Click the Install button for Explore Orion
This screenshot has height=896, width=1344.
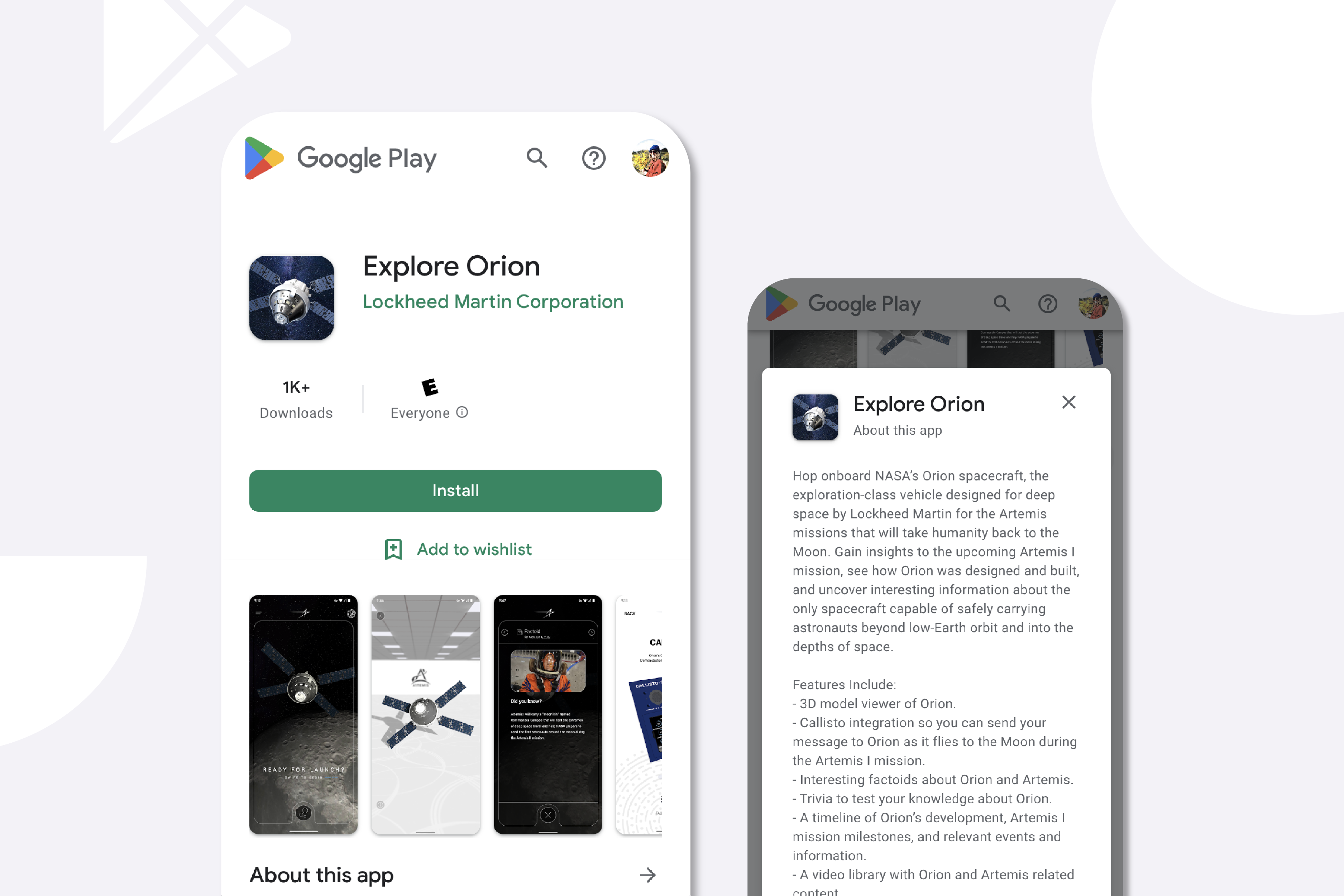pos(455,490)
